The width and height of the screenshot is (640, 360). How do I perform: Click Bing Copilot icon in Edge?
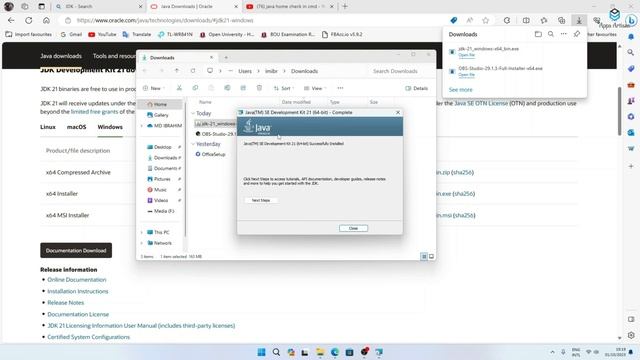(x=631, y=20)
